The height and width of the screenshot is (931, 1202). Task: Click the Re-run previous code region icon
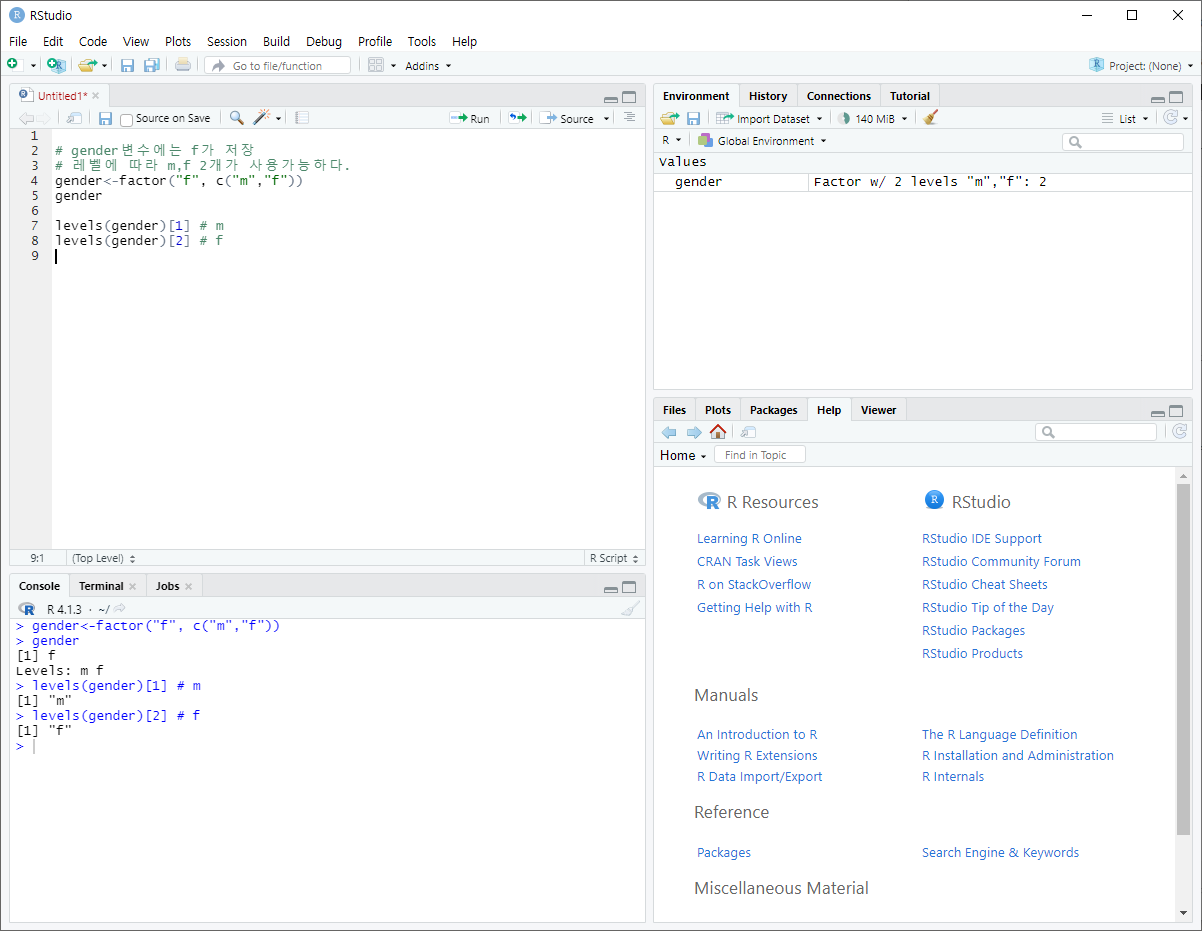tap(517, 118)
